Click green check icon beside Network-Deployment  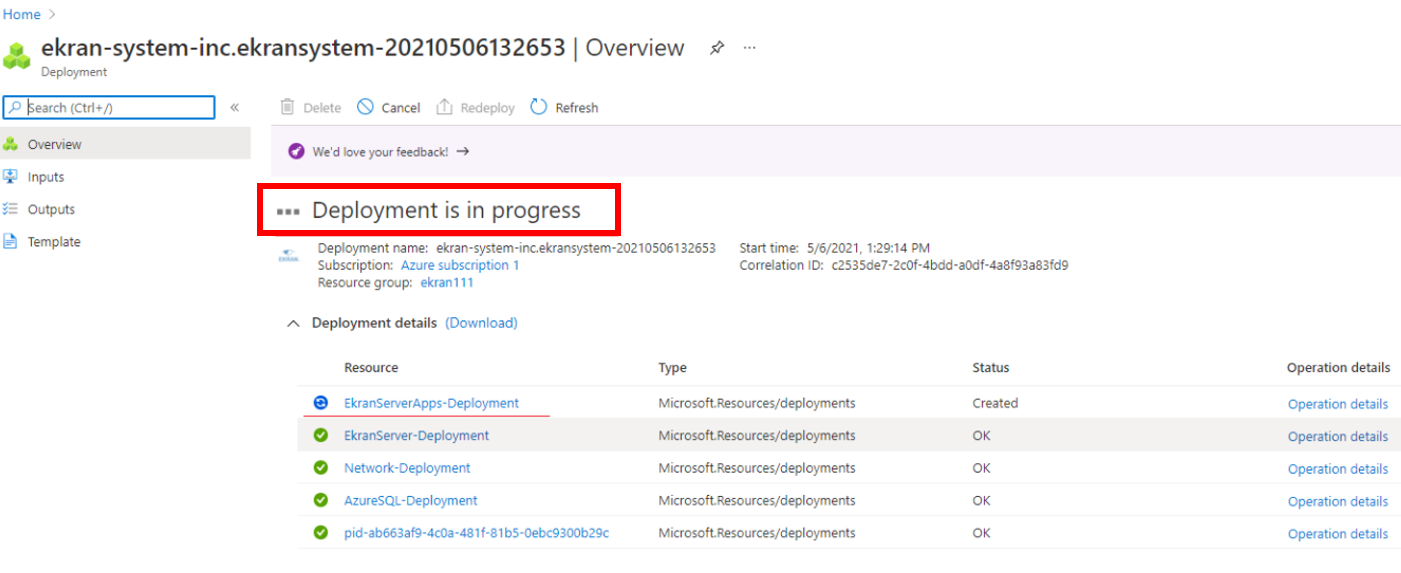click(x=320, y=468)
